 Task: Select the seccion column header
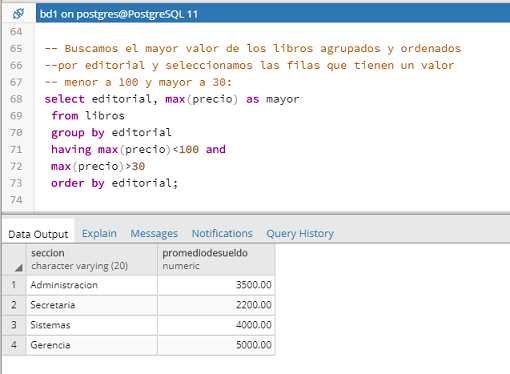[92, 260]
